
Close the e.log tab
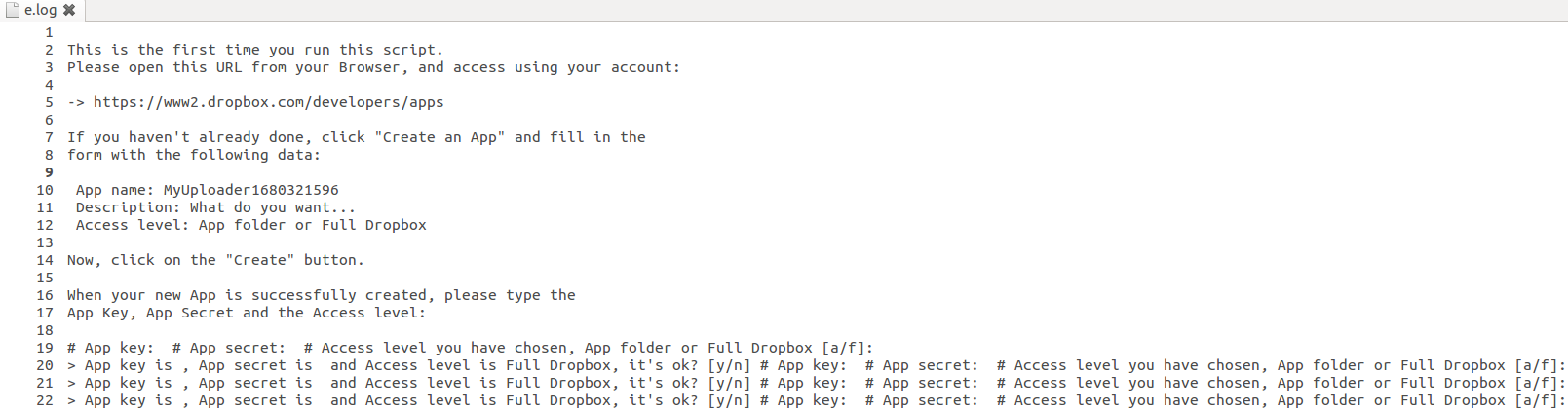coord(69,10)
